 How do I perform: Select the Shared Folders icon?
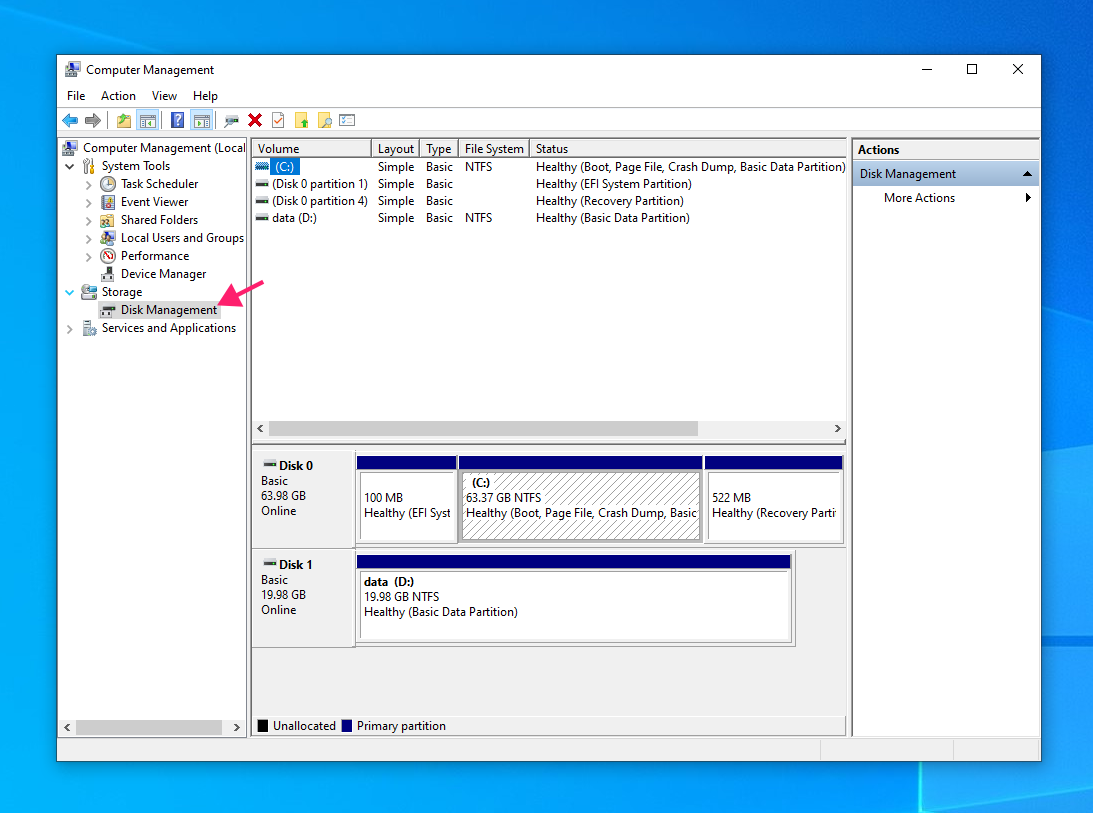(108, 220)
